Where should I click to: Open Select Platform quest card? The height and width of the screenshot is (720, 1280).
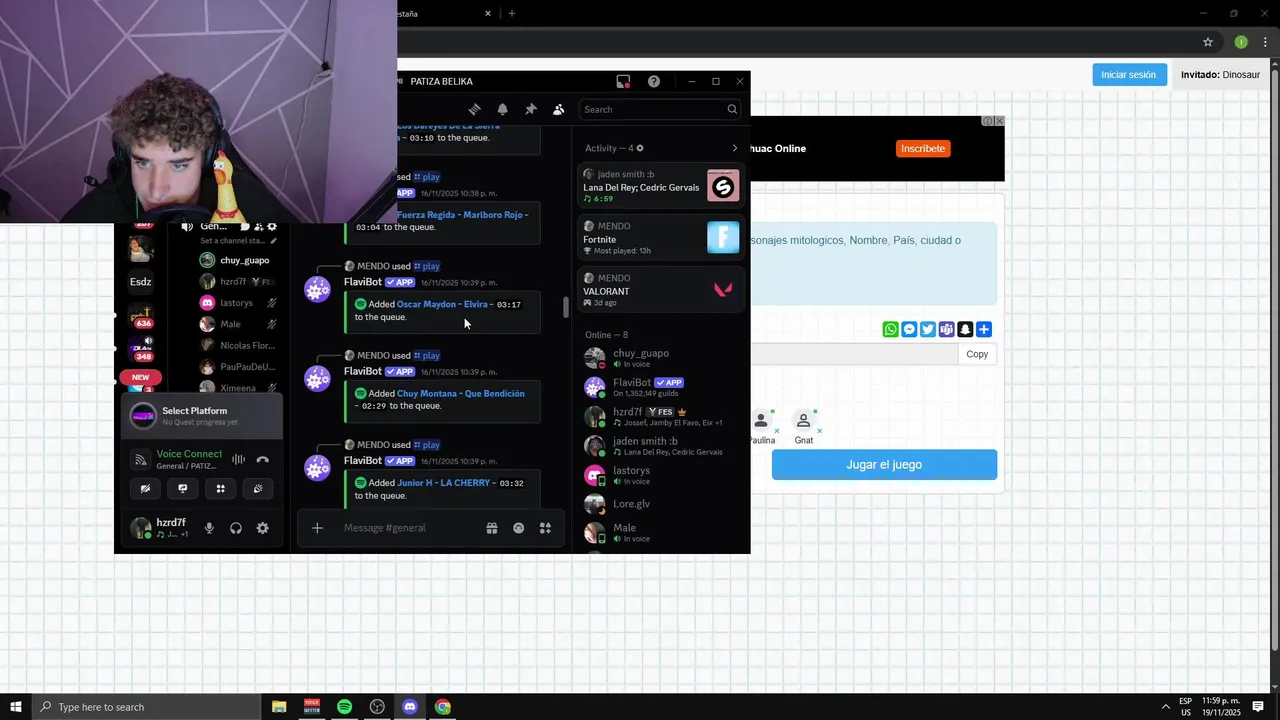tap(202, 416)
